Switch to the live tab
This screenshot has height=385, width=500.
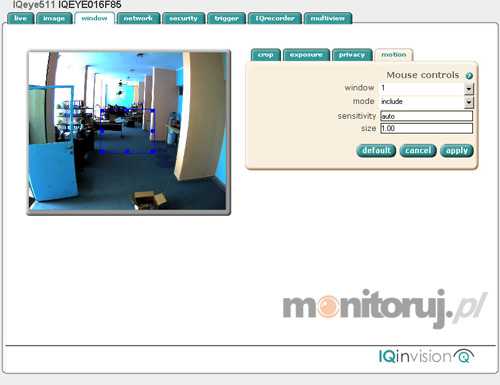tap(21, 18)
